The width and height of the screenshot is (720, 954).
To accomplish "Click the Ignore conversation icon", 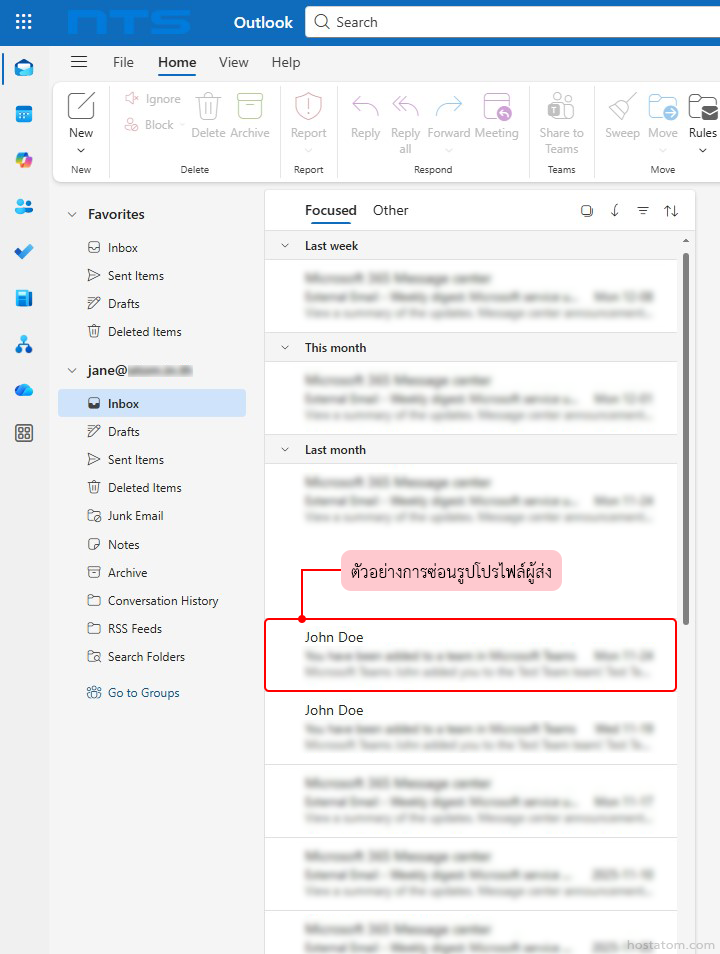I will [131, 98].
